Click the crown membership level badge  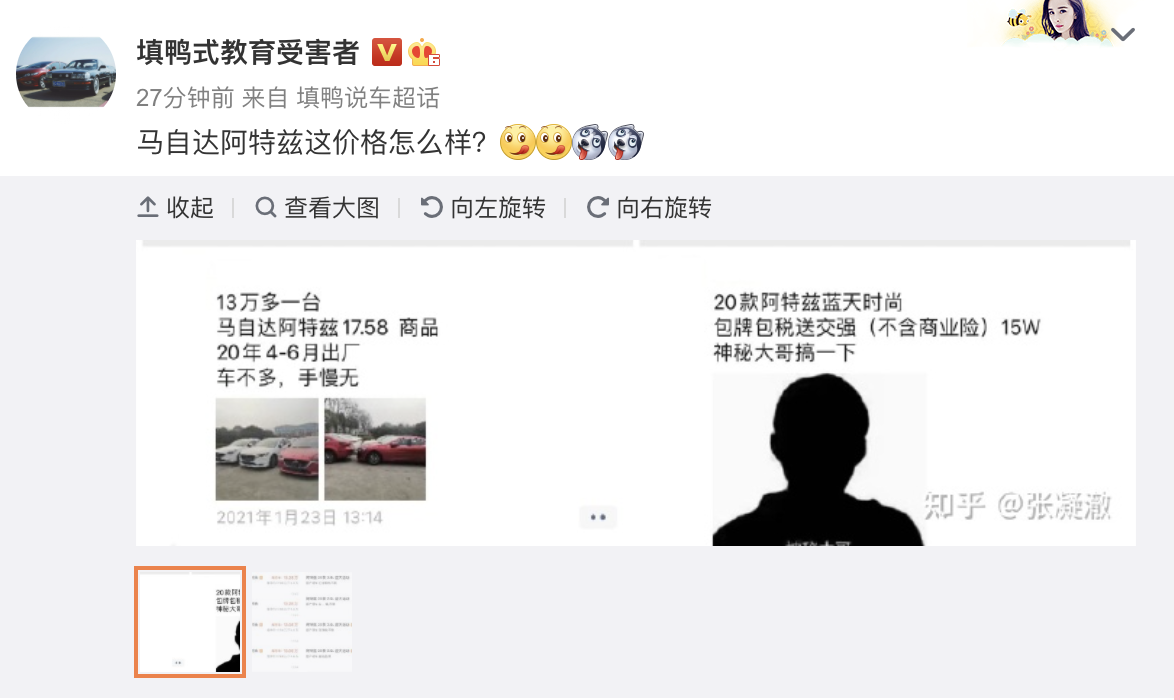tap(425, 52)
